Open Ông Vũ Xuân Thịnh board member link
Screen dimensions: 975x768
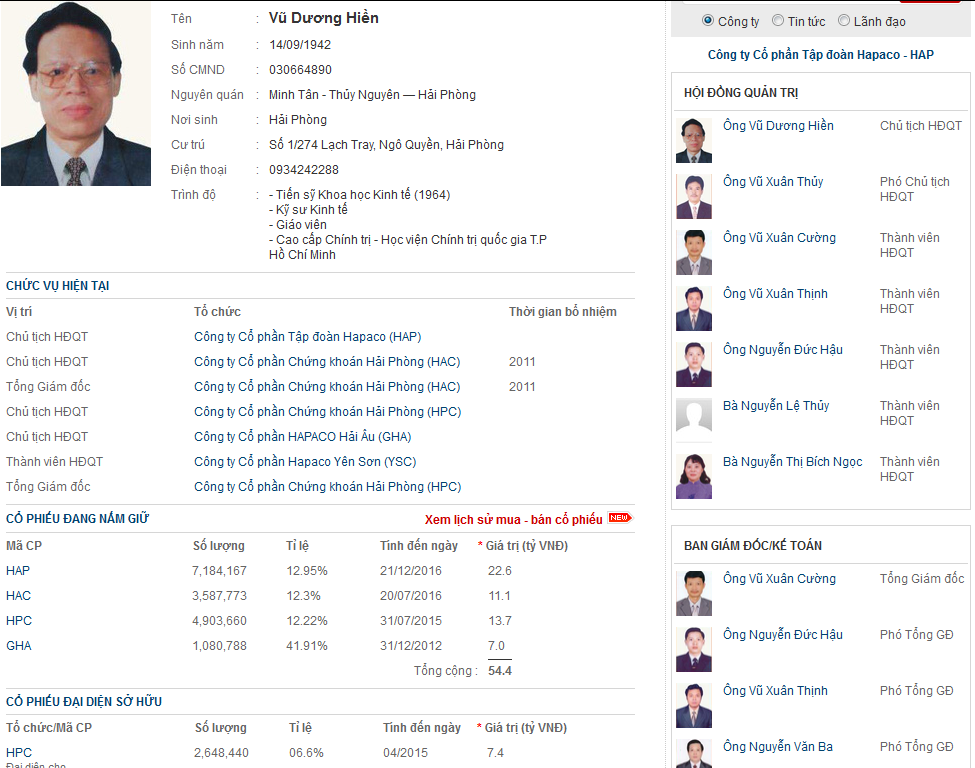tap(775, 294)
